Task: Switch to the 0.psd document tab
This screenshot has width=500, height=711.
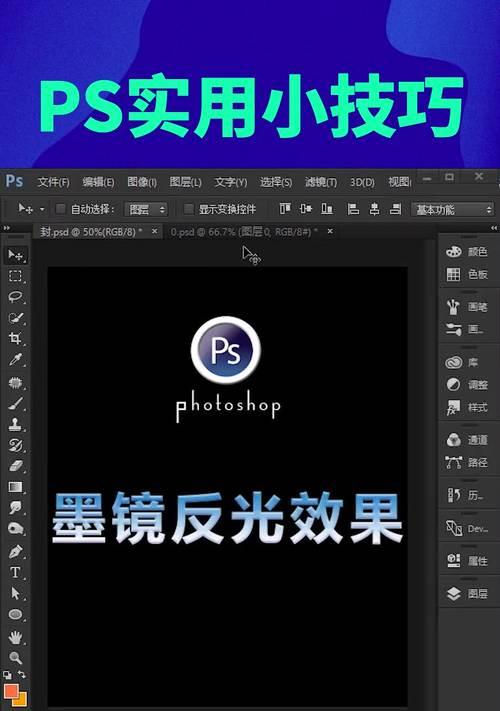Action: click(244, 232)
